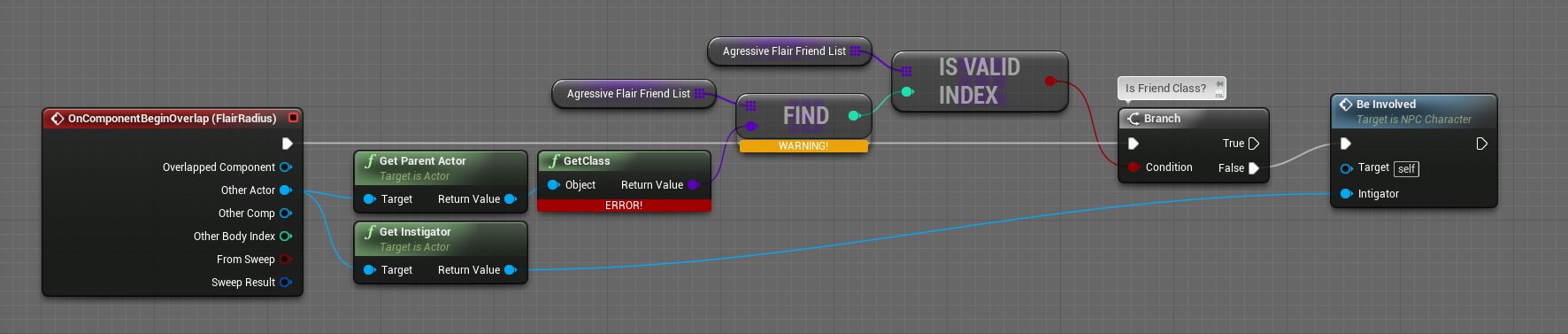Viewport: 1568px width, 334px height.
Task: Select the upper Agressive Flair Friend List variable node
Action: 789,51
